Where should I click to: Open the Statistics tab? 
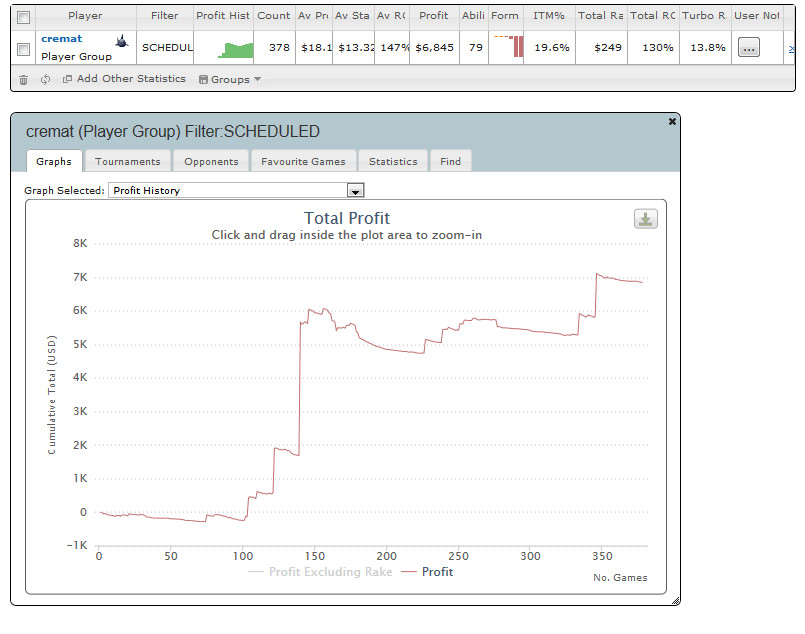point(393,161)
